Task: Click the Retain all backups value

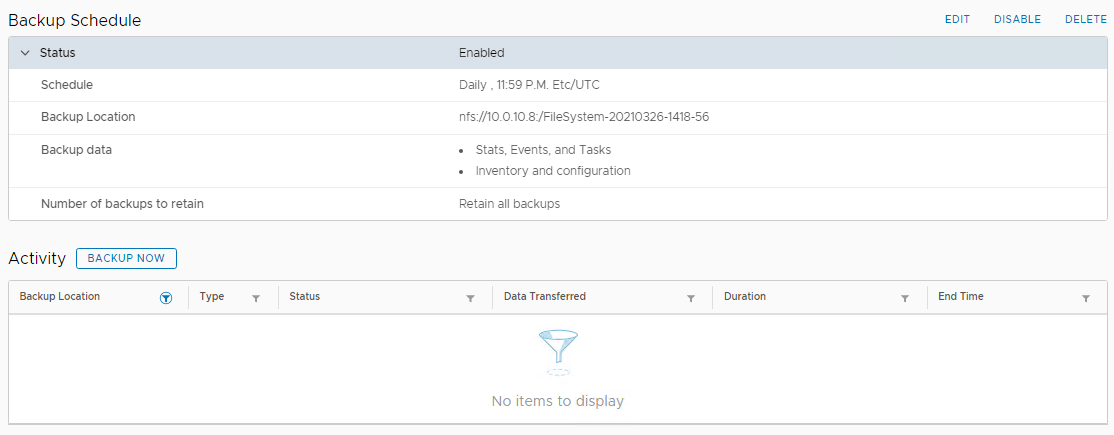Action: coord(509,204)
